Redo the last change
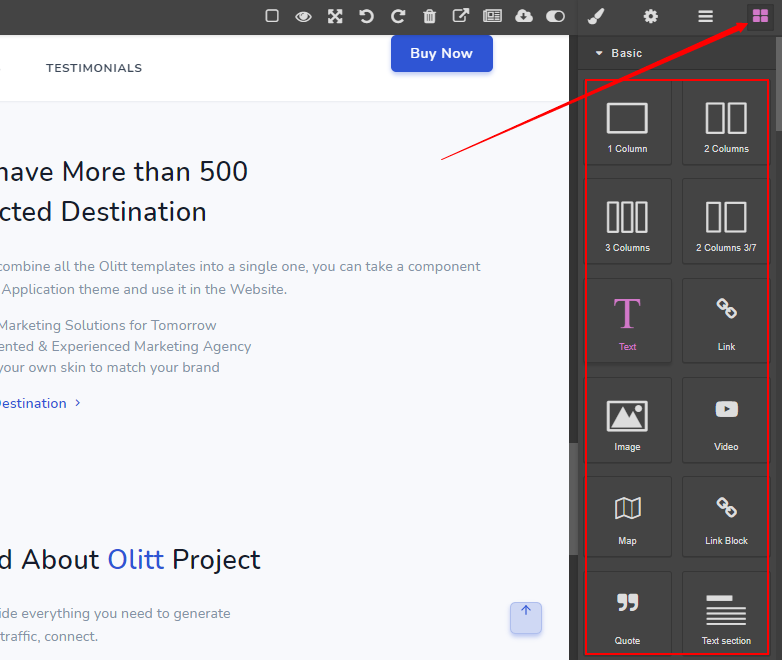The height and width of the screenshot is (660, 782). (398, 16)
